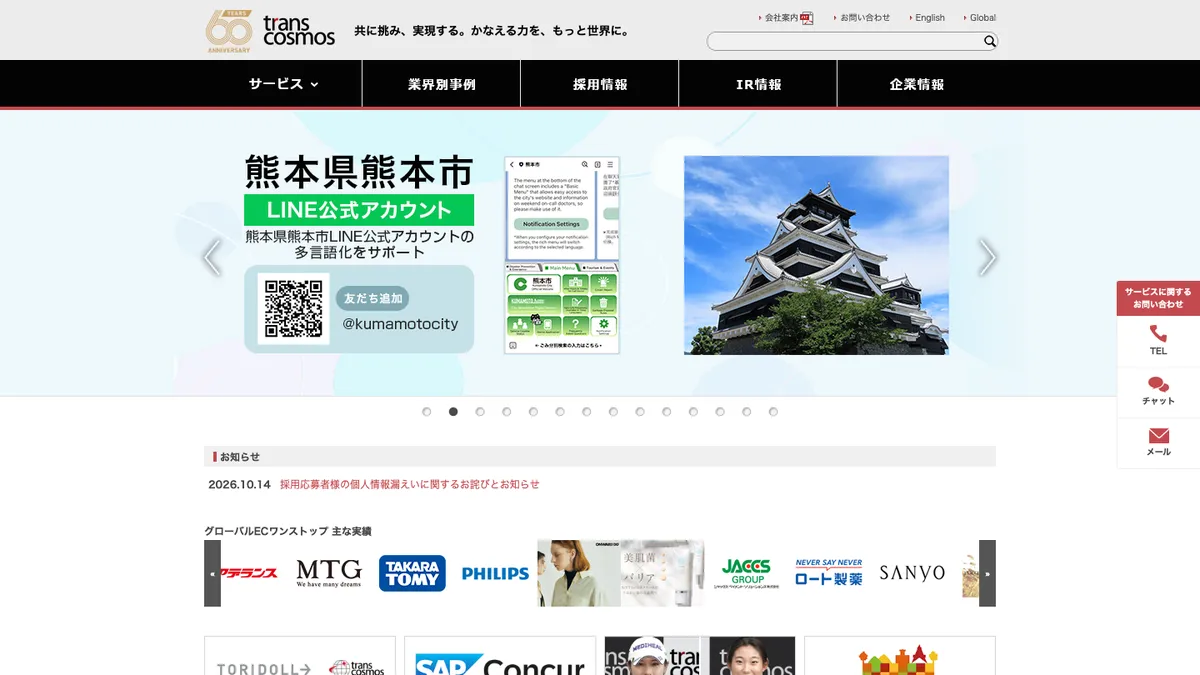This screenshot has width=1200, height=675.
Task: Click the TAKARA TOMY logo
Action: point(412,573)
